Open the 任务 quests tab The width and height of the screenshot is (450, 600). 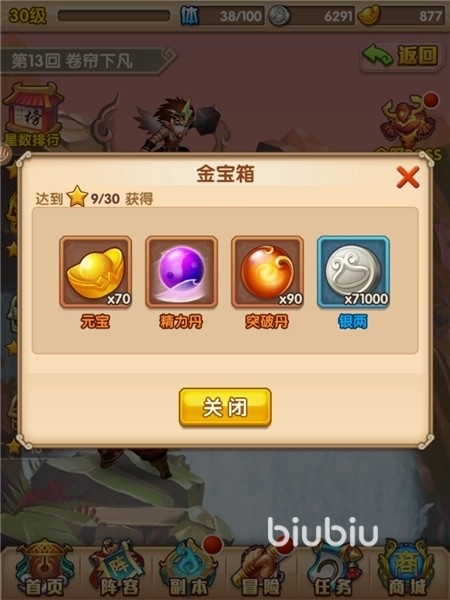[333, 569]
